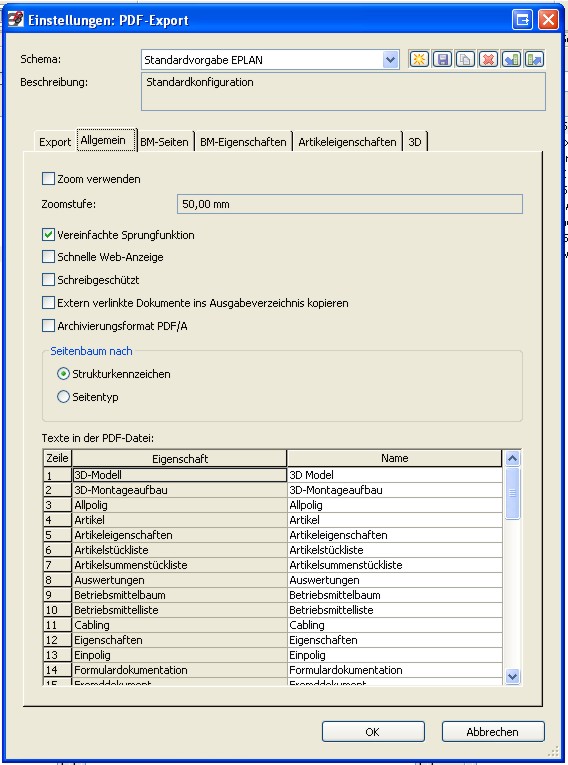Click the Save schema floppy icon
Viewport: 568px width, 765px height.
point(442,60)
